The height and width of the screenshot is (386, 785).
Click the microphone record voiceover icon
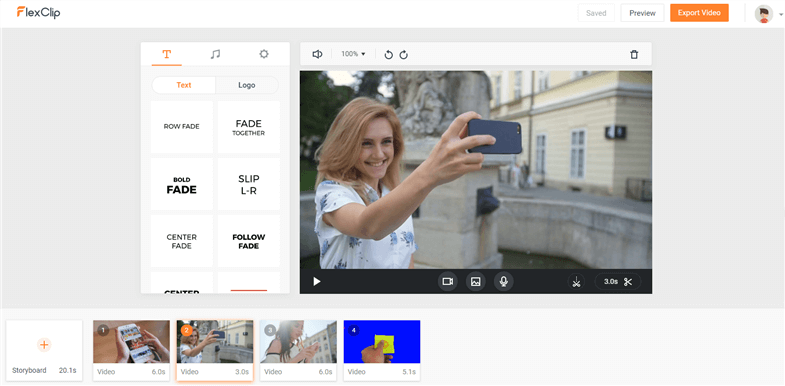tap(504, 282)
